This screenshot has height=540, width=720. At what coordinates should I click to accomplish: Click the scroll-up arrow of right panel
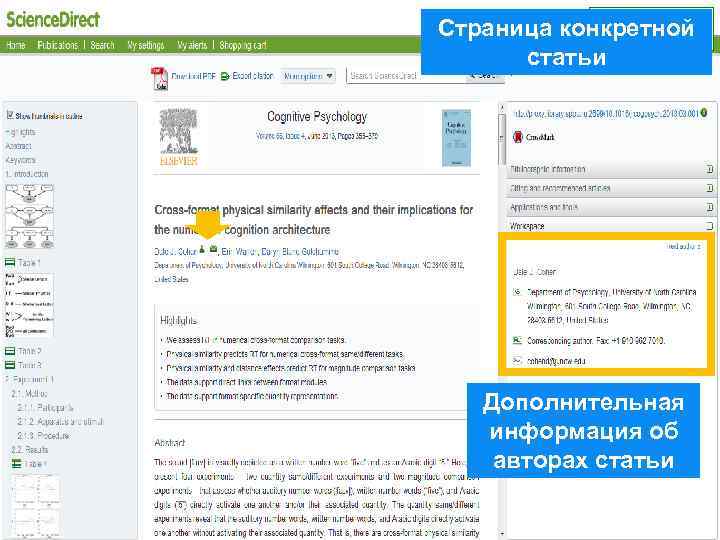tap(501, 107)
